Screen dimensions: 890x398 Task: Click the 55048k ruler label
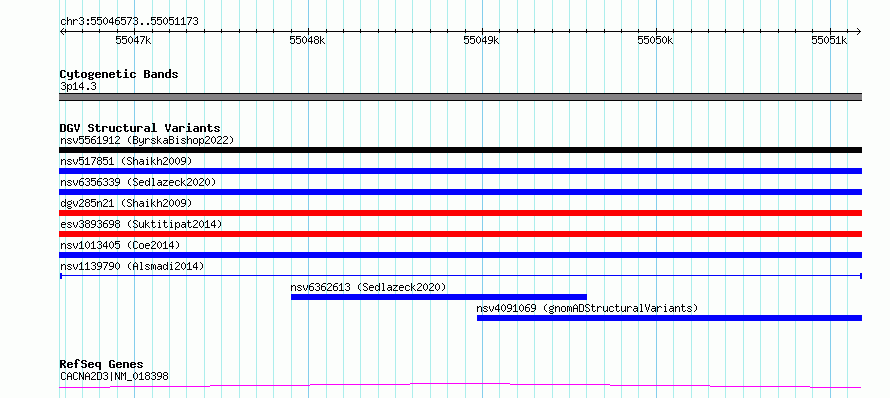[x=307, y=40]
